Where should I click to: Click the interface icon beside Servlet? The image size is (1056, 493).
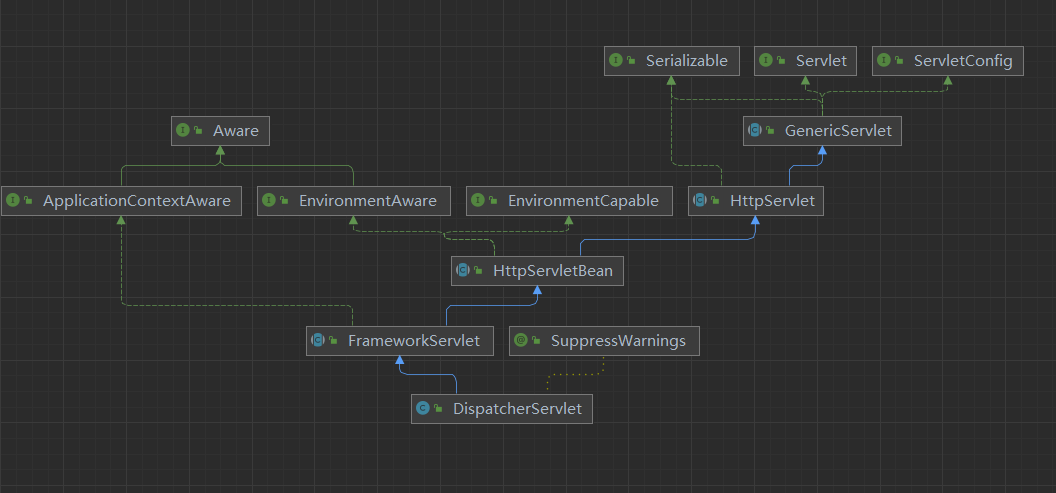(x=766, y=61)
